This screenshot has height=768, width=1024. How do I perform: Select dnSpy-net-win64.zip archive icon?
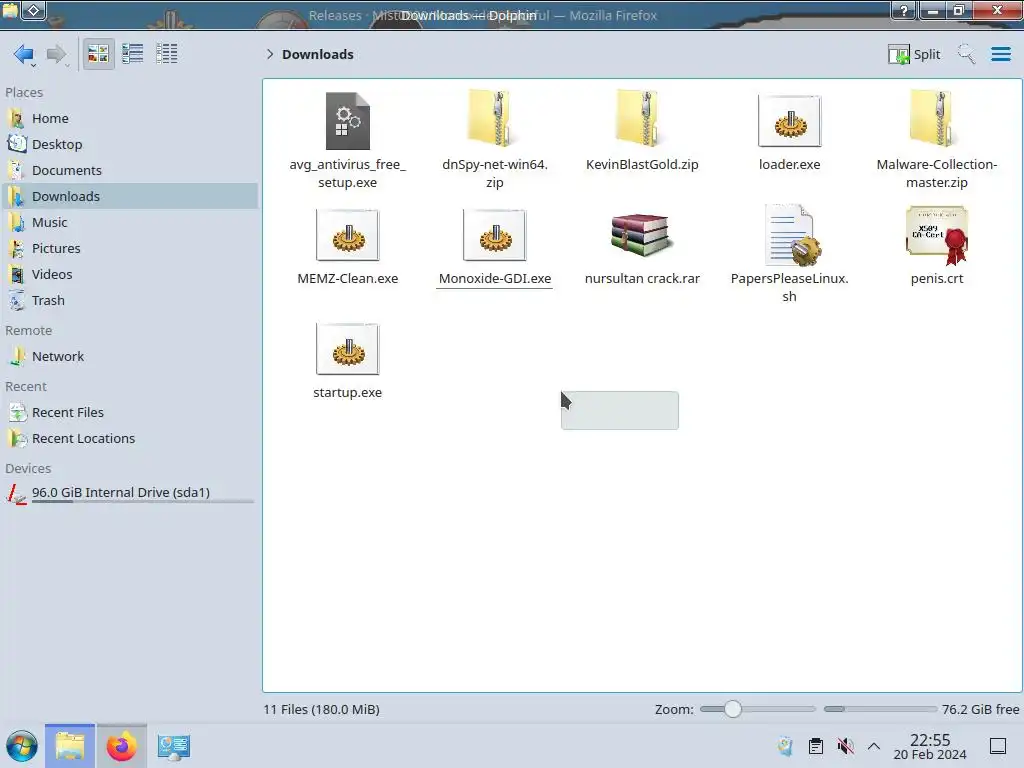pos(494,118)
